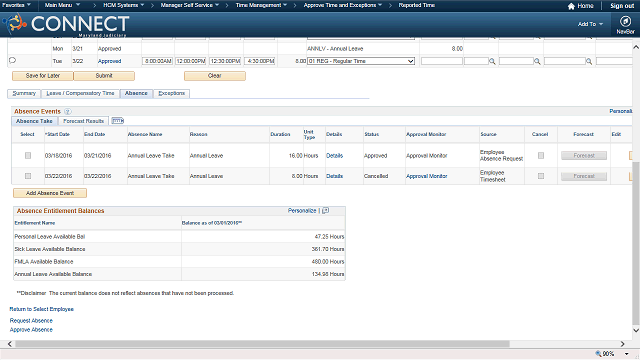Click the horizontal scrollbar at page bottom
The width and height of the screenshot is (640, 360).
coord(262,344)
